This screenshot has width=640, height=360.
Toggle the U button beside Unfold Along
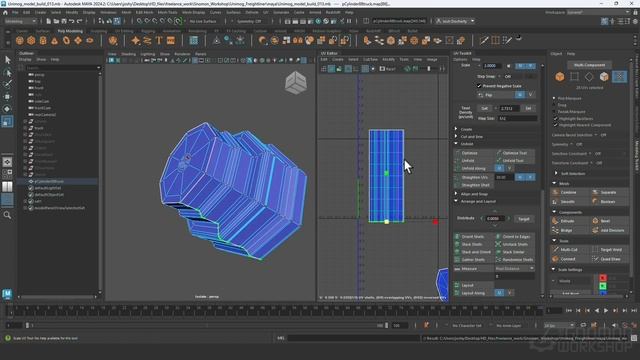coord(499,168)
